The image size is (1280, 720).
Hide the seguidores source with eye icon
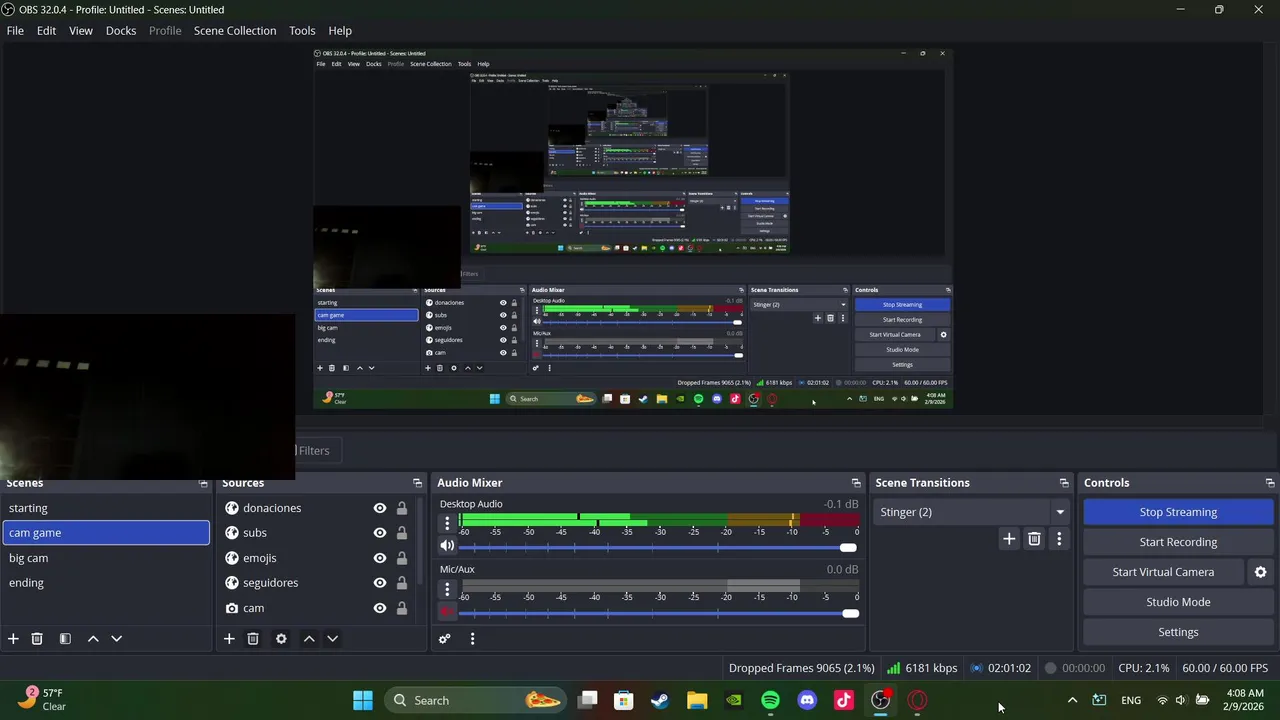coord(380,583)
